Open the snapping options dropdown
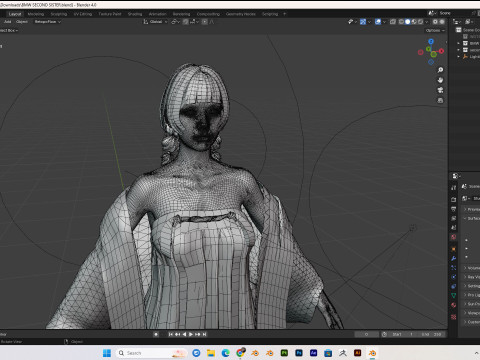480x360 pixels. click(195, 22)
